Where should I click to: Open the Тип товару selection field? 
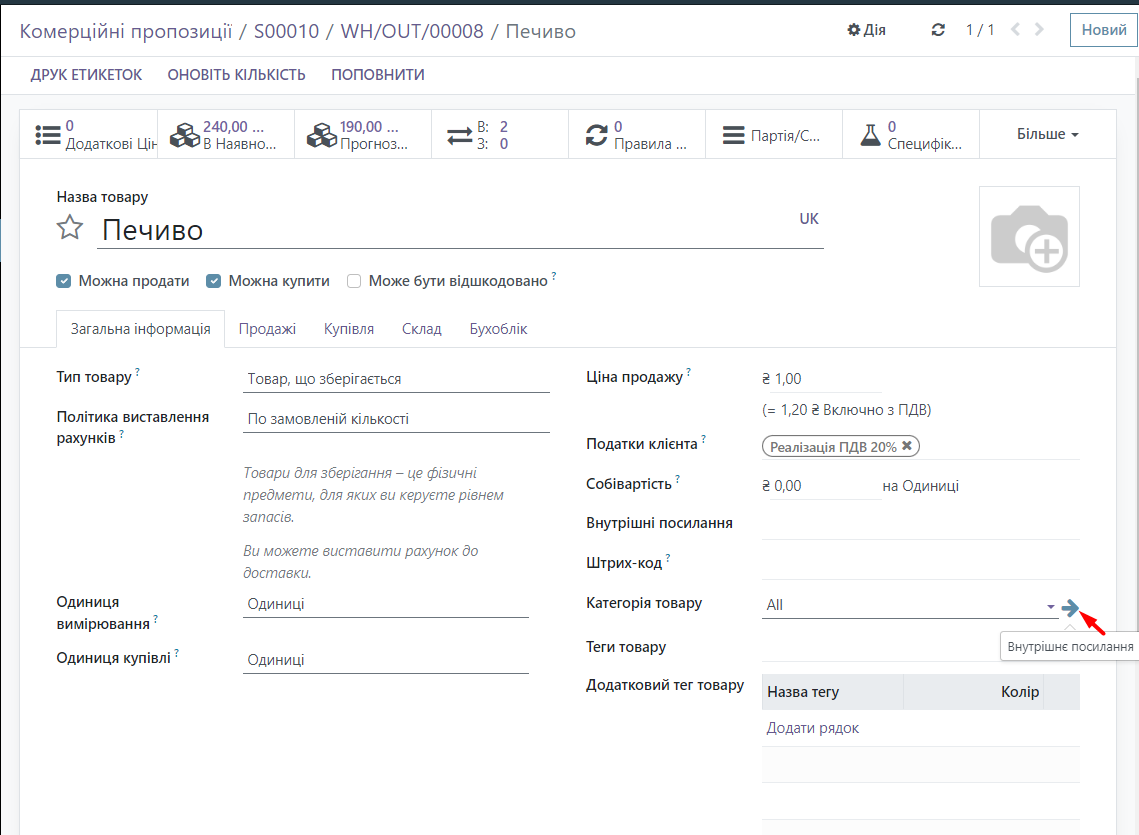click(x=396, y=380)
